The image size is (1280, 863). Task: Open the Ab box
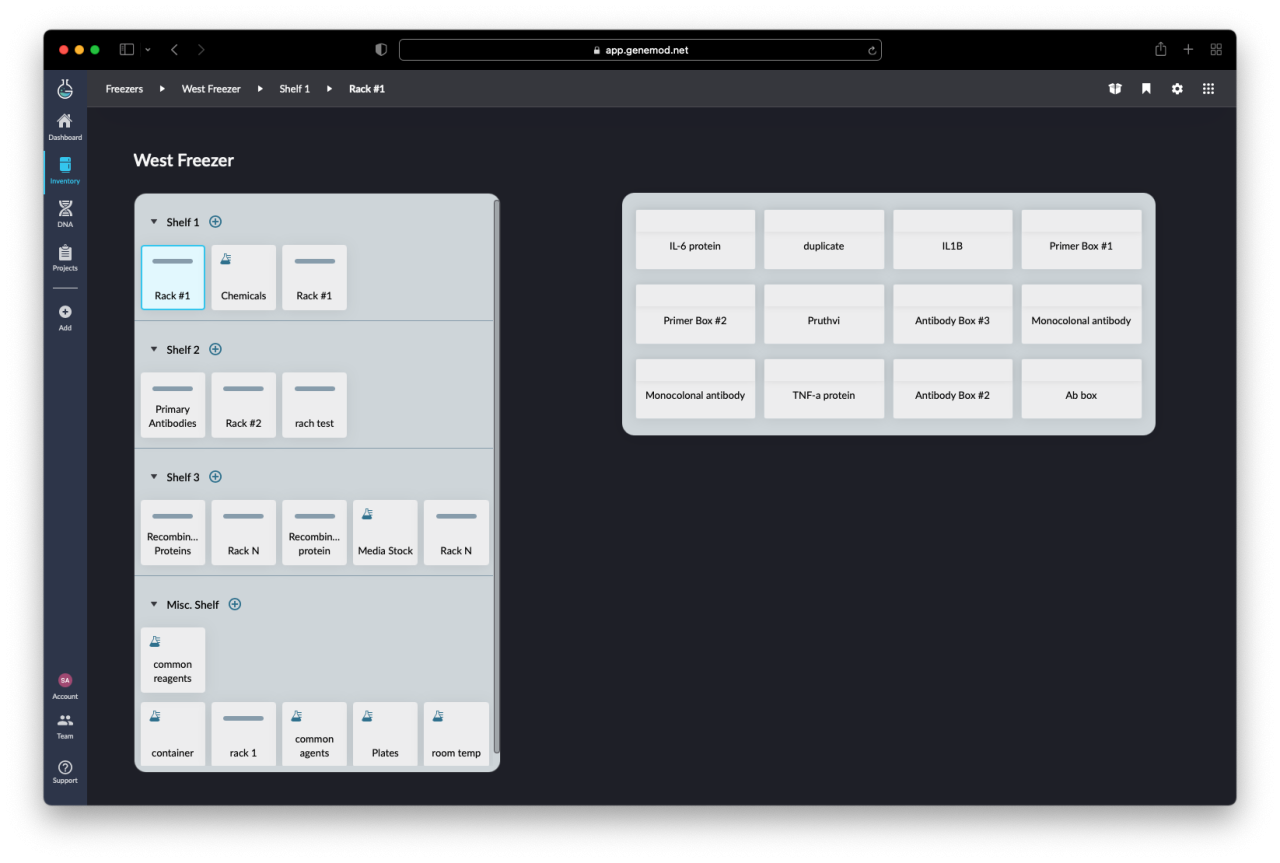tap(1081, 389)
